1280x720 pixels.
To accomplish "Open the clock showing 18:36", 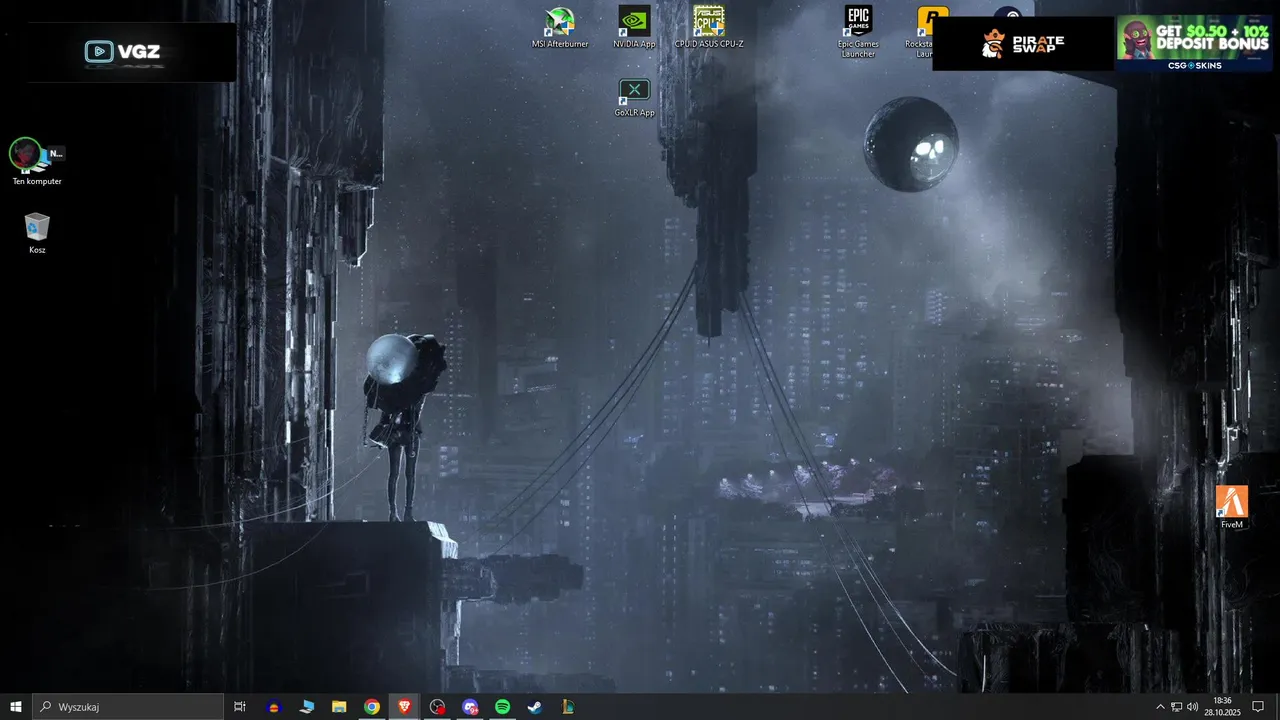I will coord(1223,707).
